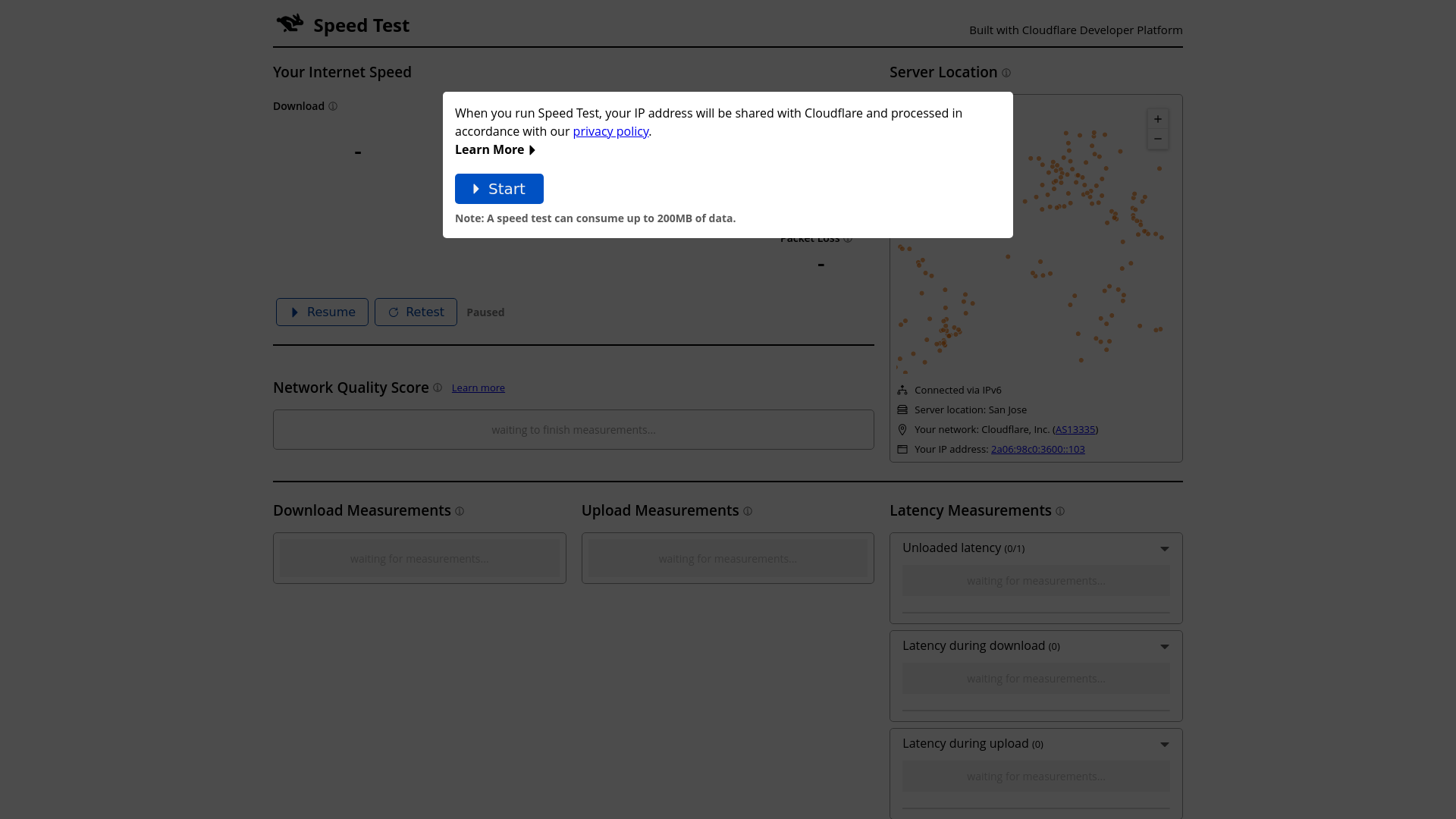
Task: Open the privacy policy link
Action: 610,131
